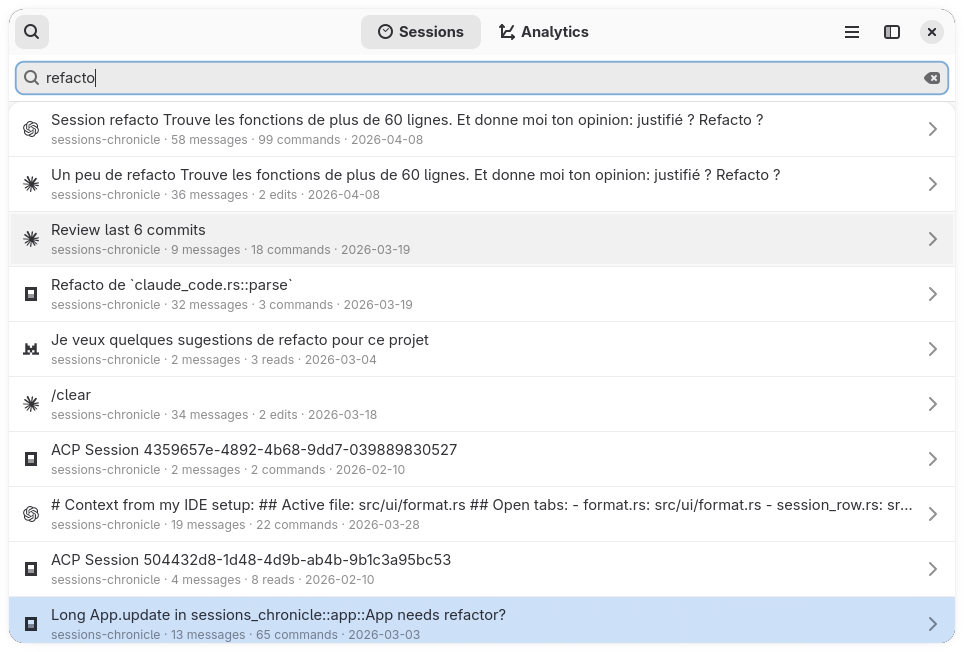
Task: Click the magnifier icon inside the search field
Action: [x=30, y=77]
